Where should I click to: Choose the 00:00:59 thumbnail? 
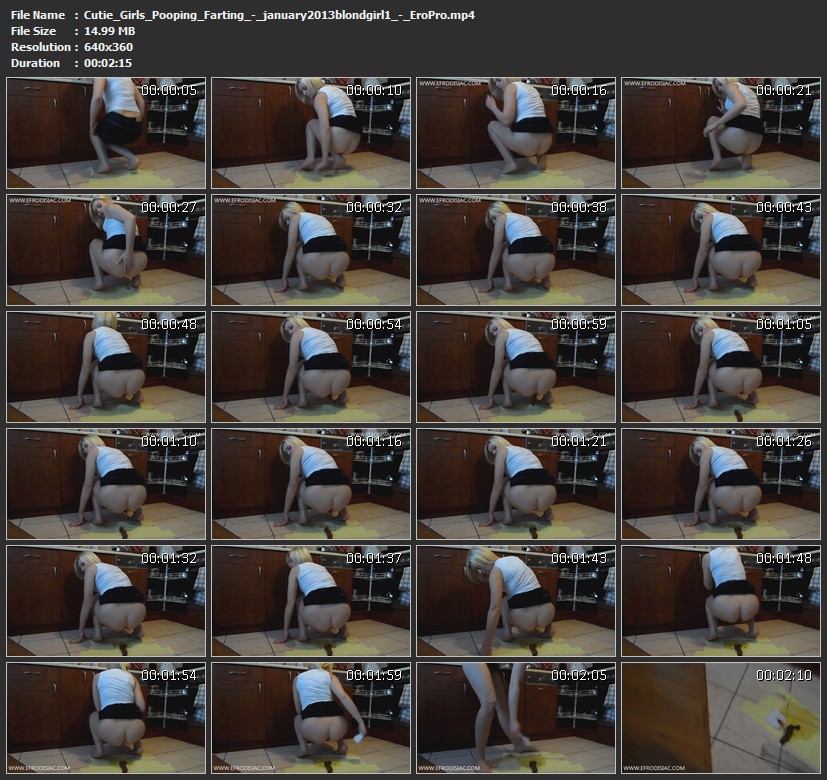(515, 367)
